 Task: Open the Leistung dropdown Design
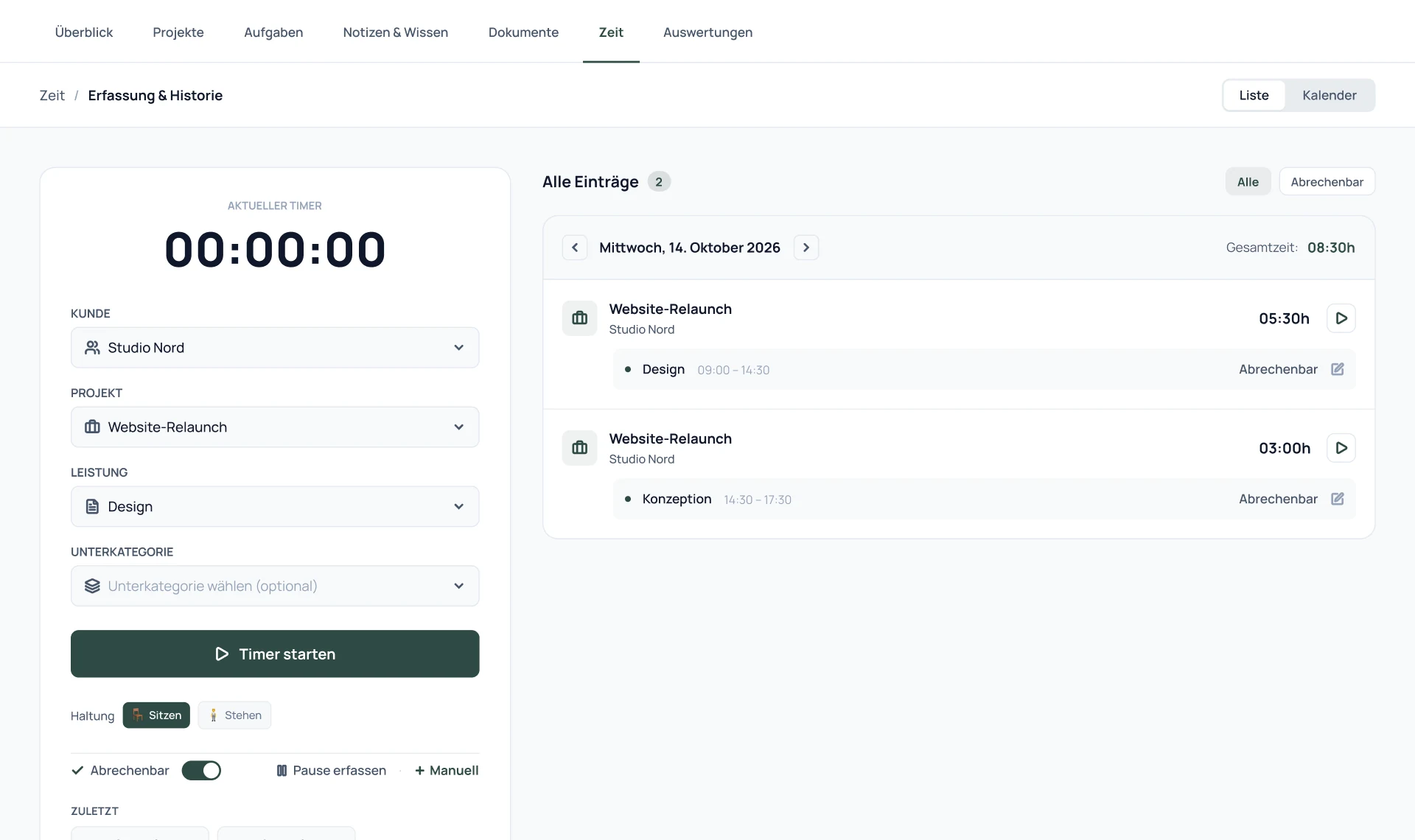(275, 507)
